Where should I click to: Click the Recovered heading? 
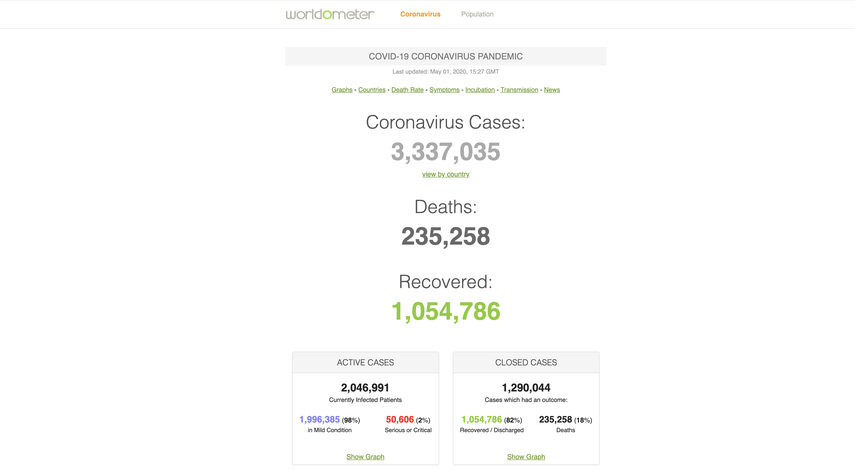click(x=445, y=282)
